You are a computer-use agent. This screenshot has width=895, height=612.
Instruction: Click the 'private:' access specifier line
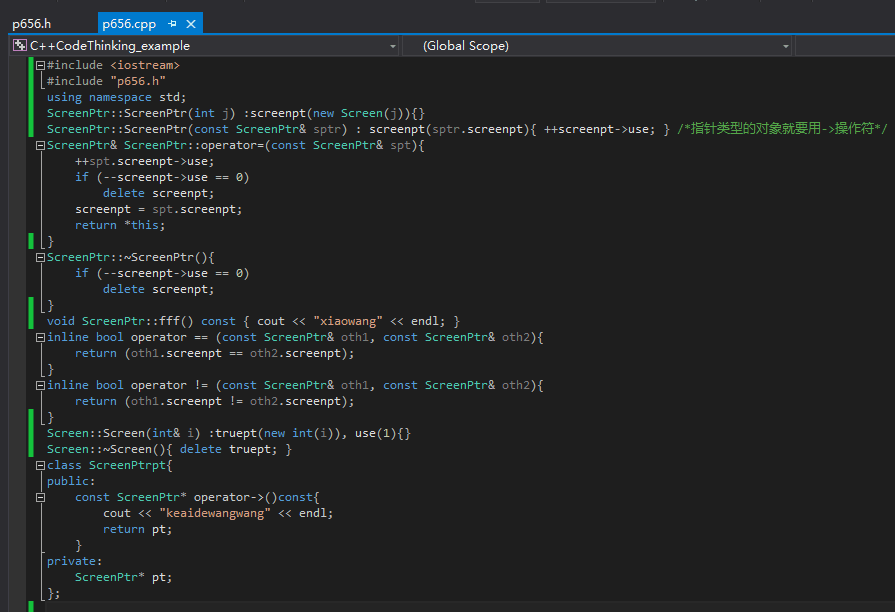[74, 561]
